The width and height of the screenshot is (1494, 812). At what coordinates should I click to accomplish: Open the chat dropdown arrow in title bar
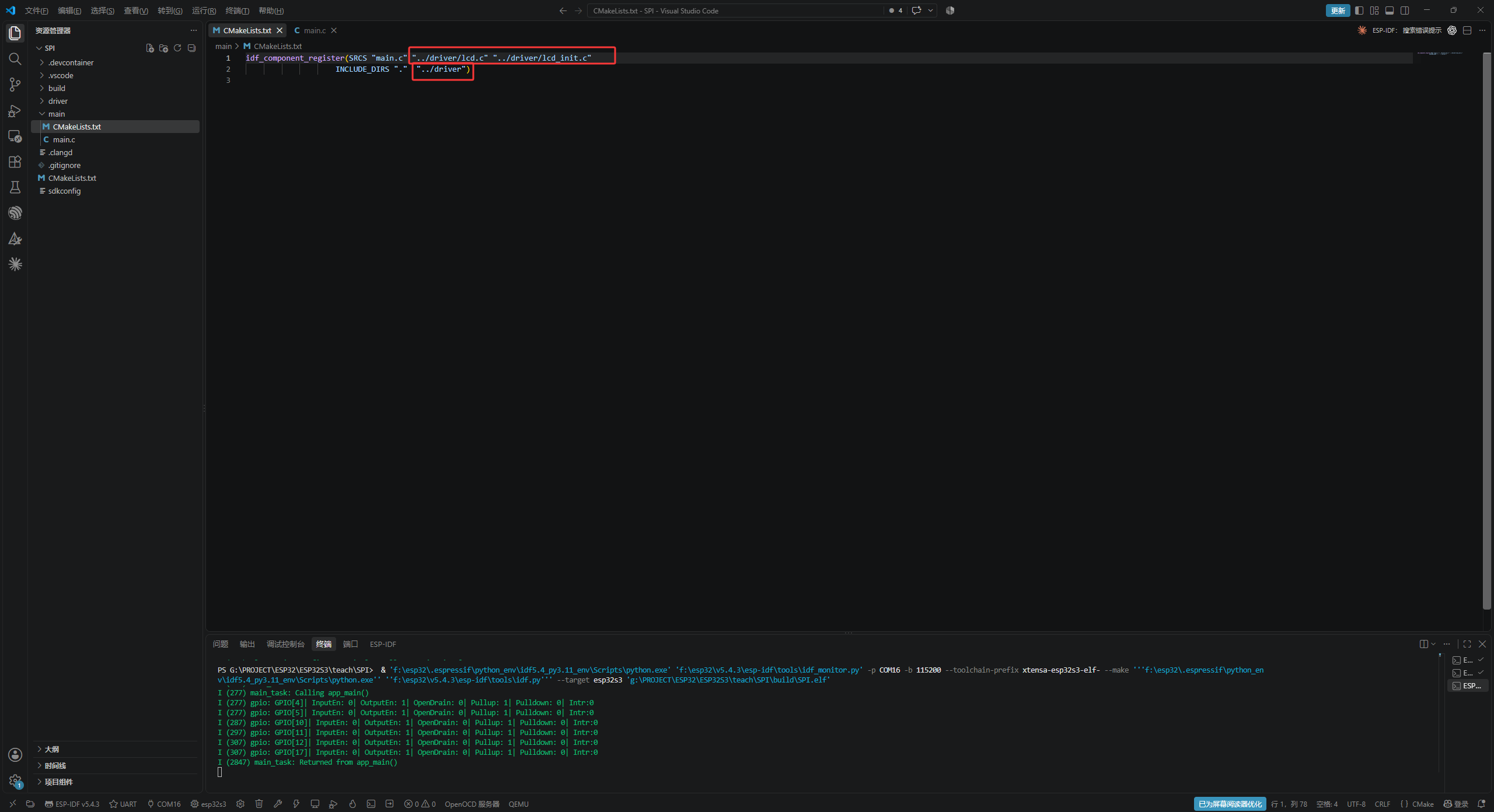click(931, 10)
